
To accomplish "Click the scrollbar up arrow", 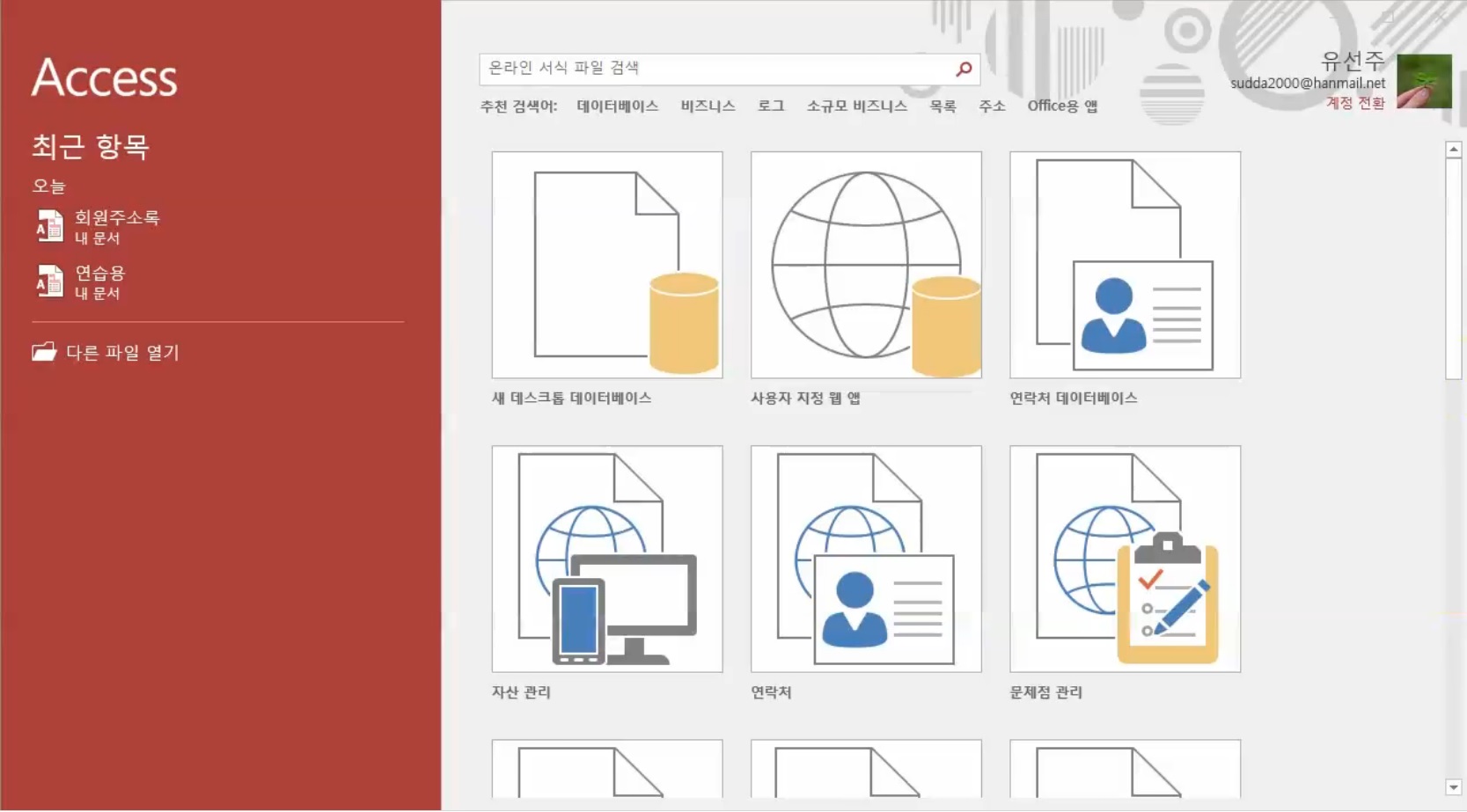I will click(x=1453, y=150).
